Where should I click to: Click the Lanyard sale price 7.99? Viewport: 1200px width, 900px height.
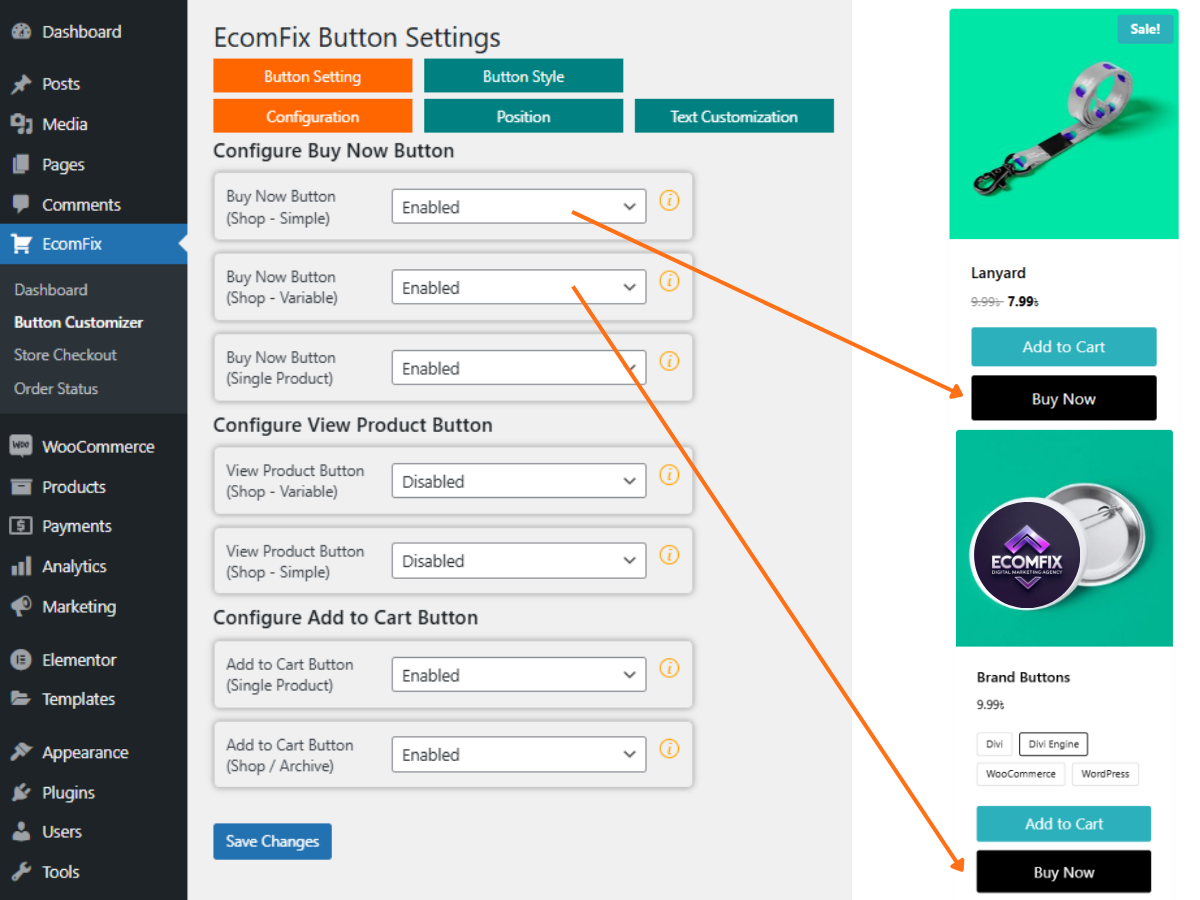(1023, 301)
